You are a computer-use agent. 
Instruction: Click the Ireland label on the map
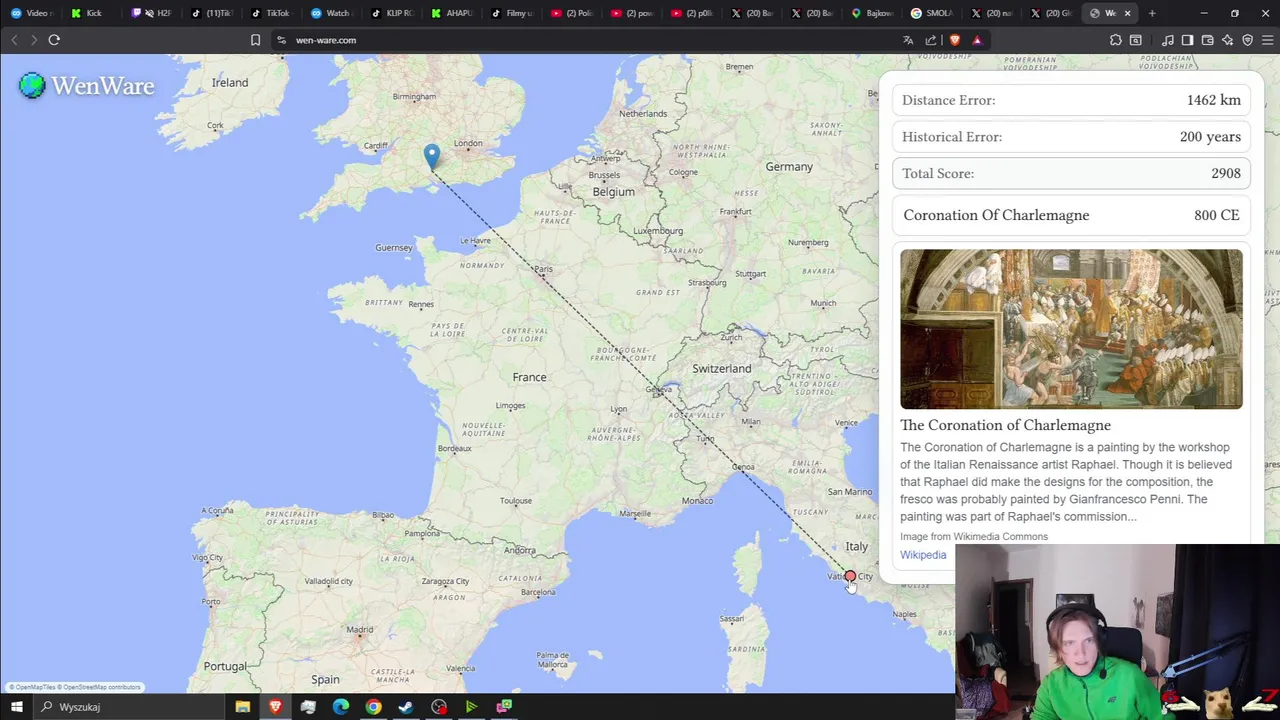(x=229, y=83)
